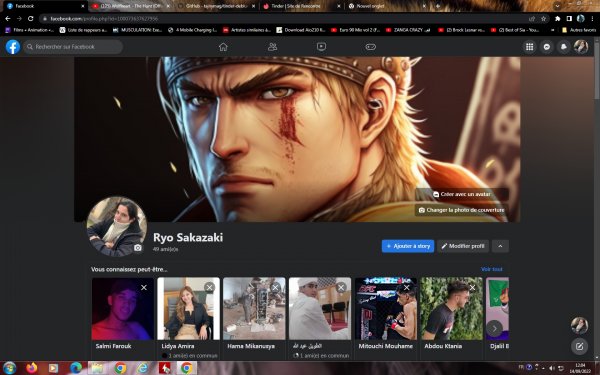Show next friend suggestions with arrow
The height and width of the screenshot is (375, 600).
click(494, 328)
